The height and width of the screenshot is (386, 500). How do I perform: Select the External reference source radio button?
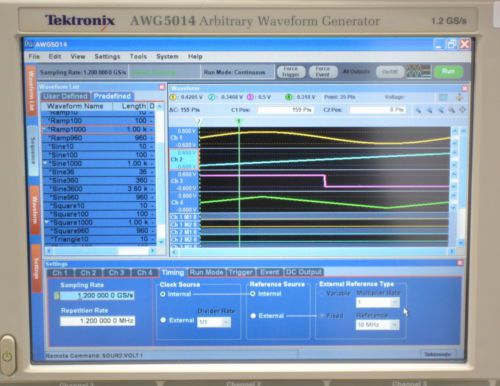click(253, 316)
